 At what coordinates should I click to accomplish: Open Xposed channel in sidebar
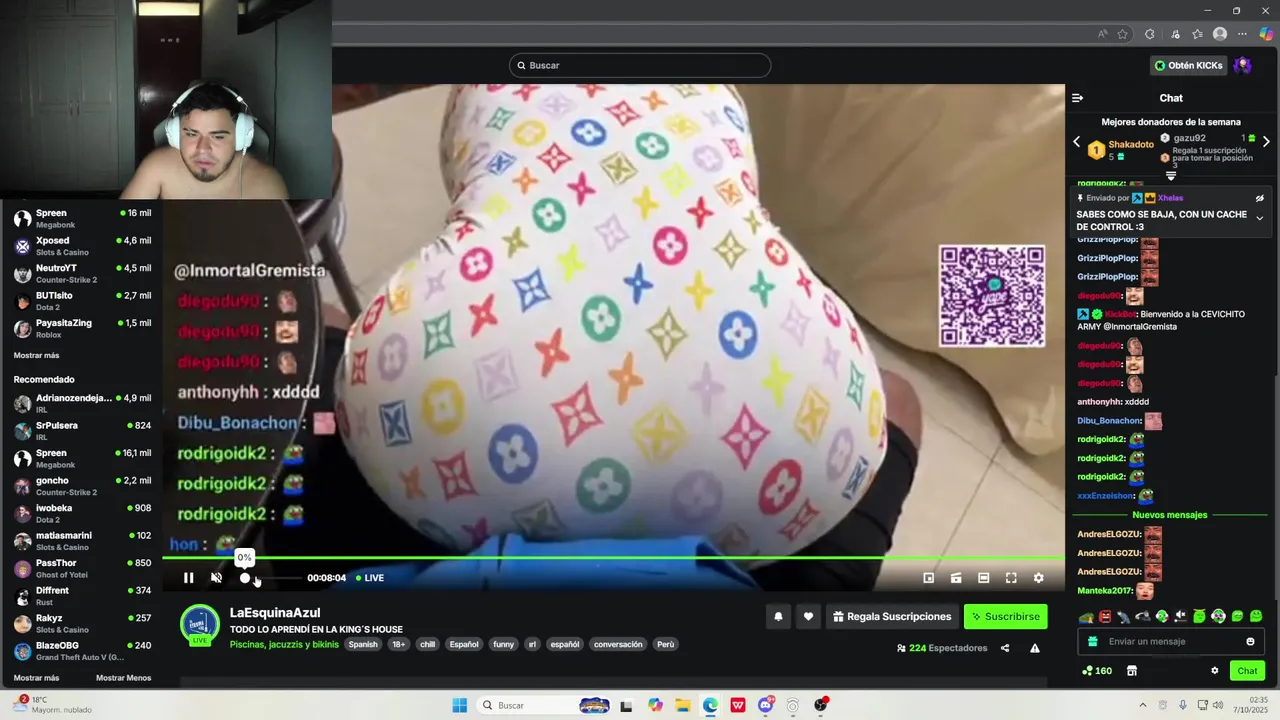[x=82, y=246]
